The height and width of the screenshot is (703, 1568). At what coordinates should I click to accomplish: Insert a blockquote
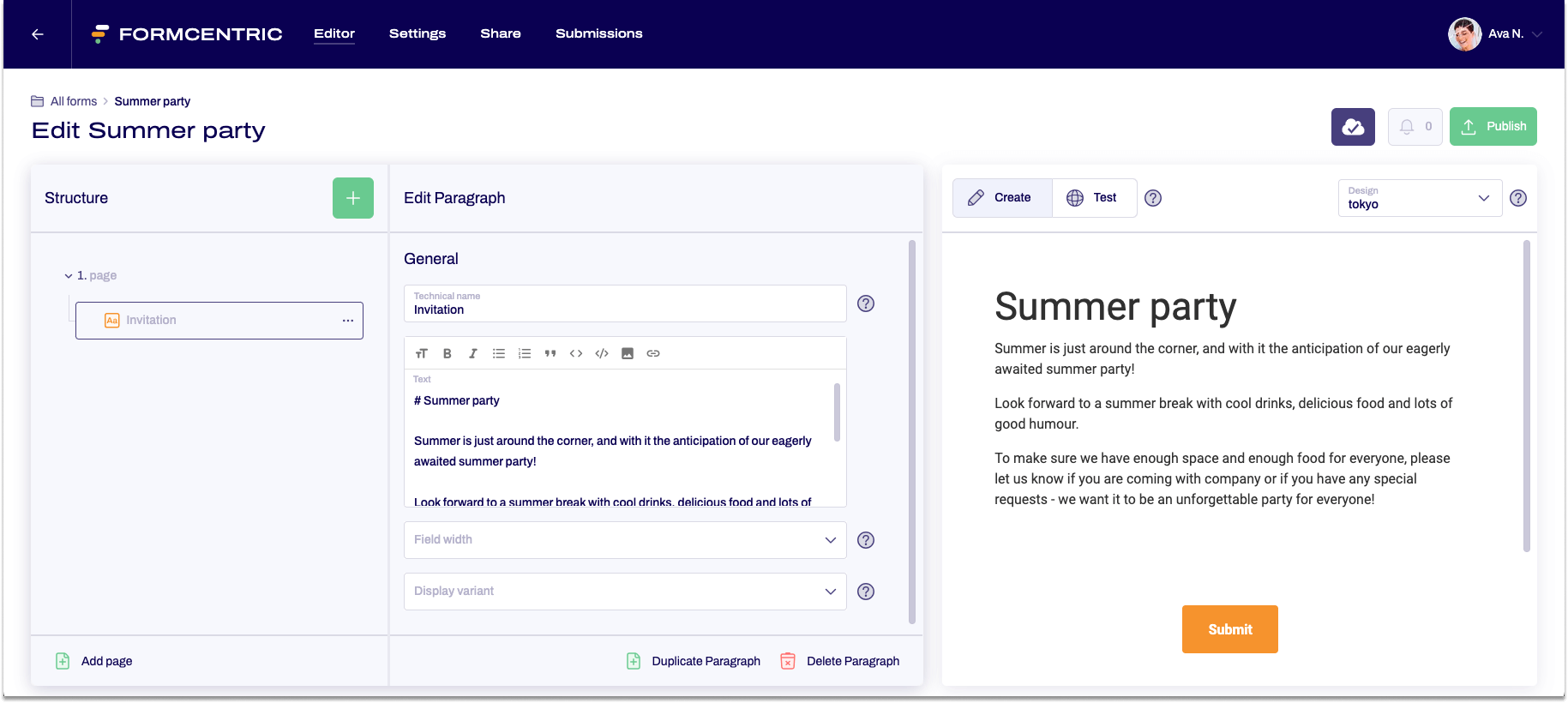click(x=550, y=353)
